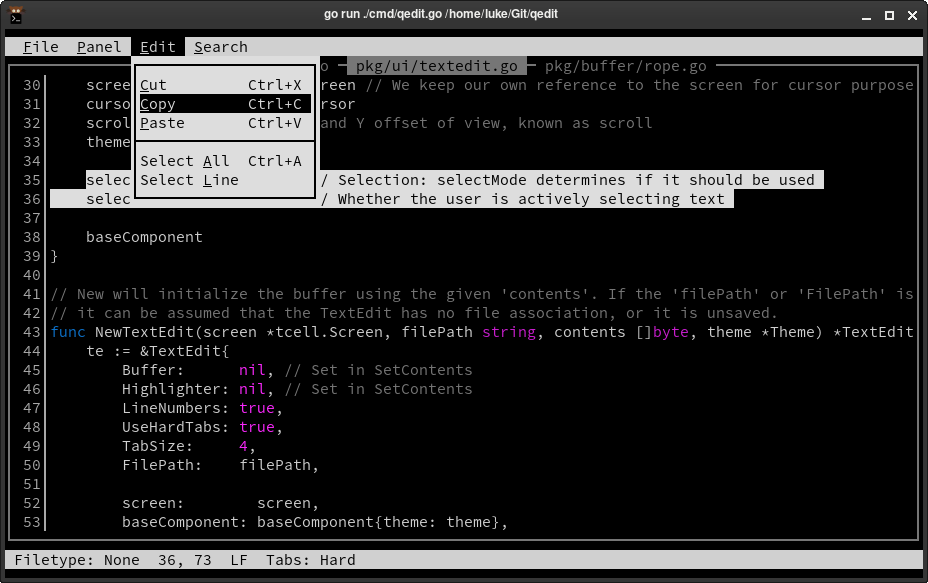Image resolution: width=928 pixels, height=583 pixels.
Task: Click cursor position '36, 73' in status bar
Action: [185, 560]
